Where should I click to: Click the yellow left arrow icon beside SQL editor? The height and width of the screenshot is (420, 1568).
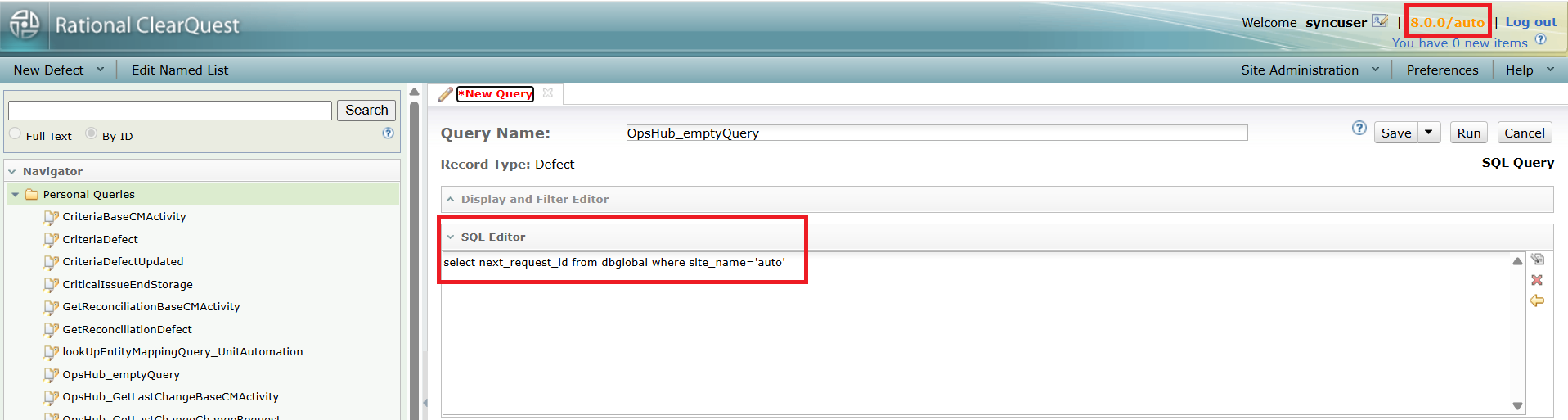[1537, 301]
